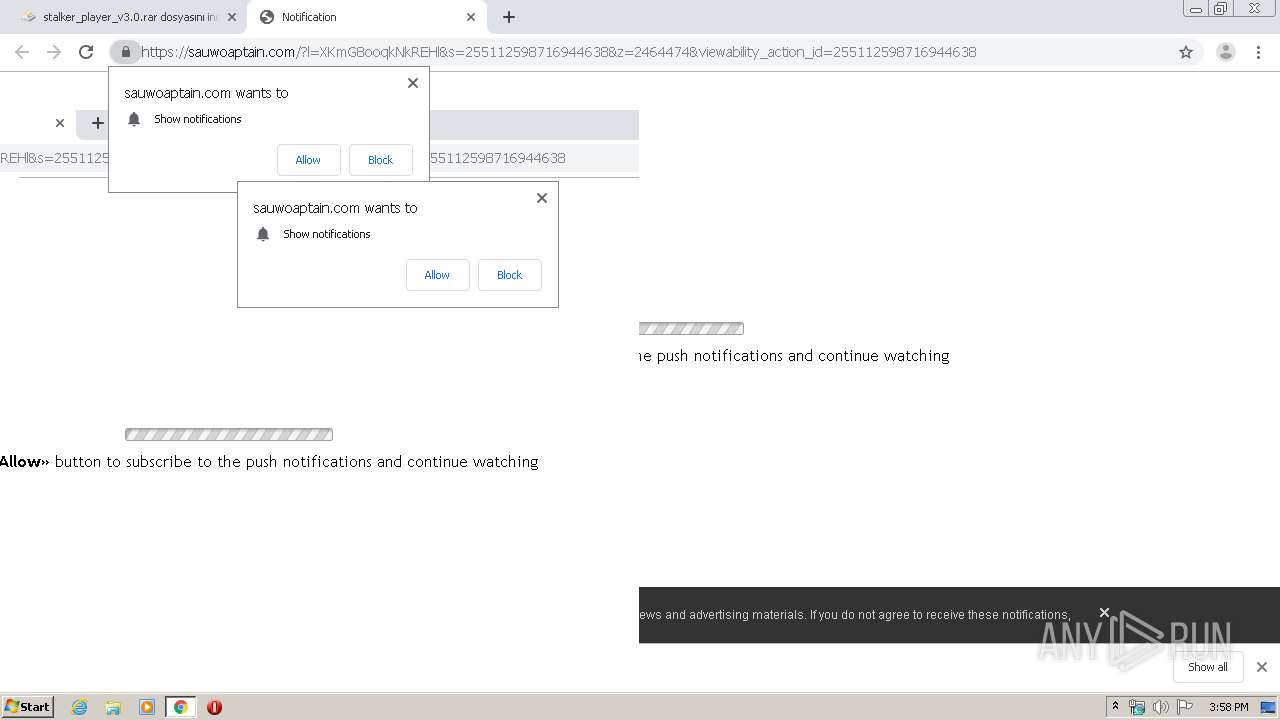1280x720 pixels.
Task: Click the fake inner new-tab plus
Action: pos(97,123)
